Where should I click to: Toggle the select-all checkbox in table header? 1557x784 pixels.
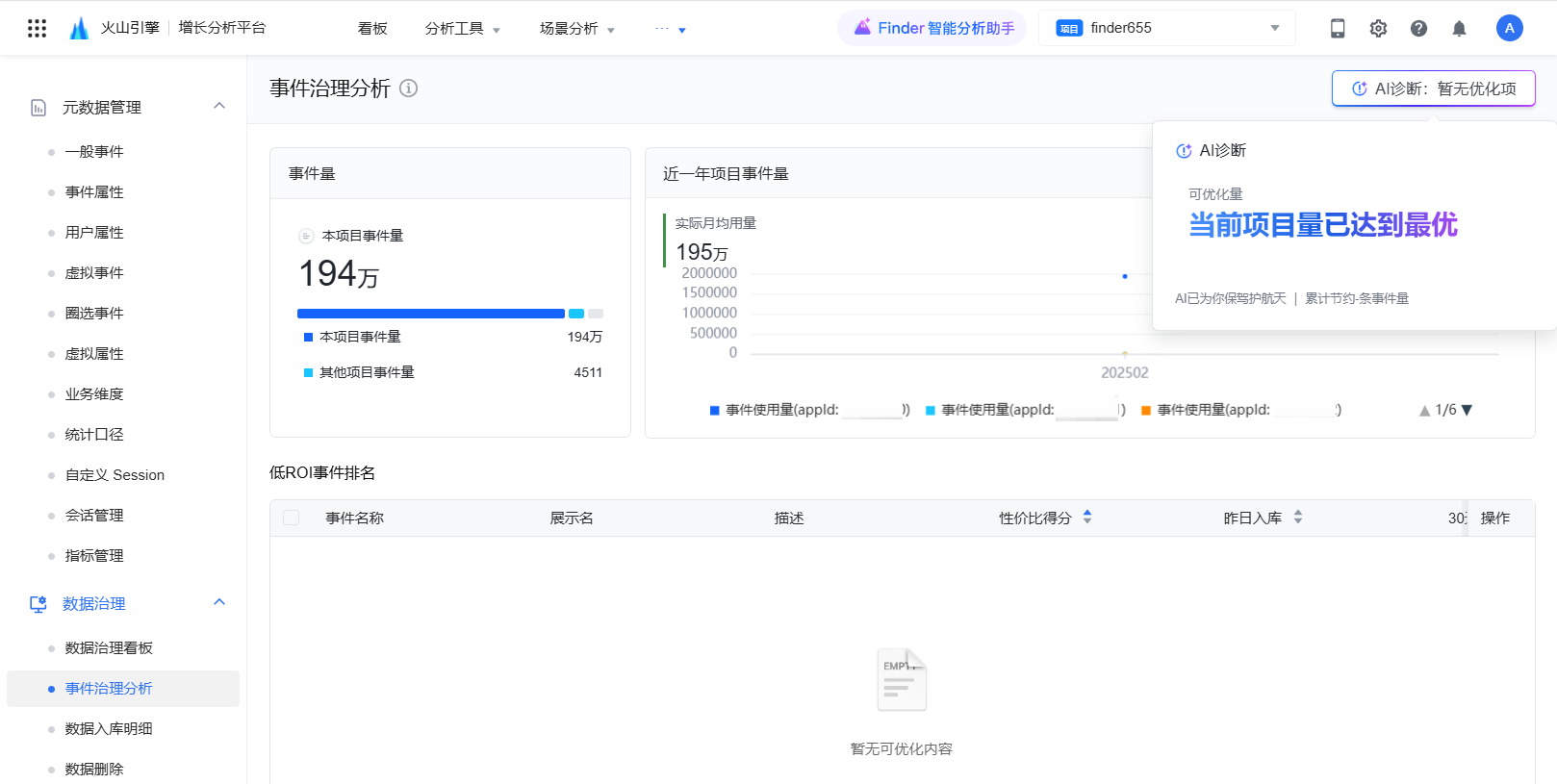pos(292,518)
